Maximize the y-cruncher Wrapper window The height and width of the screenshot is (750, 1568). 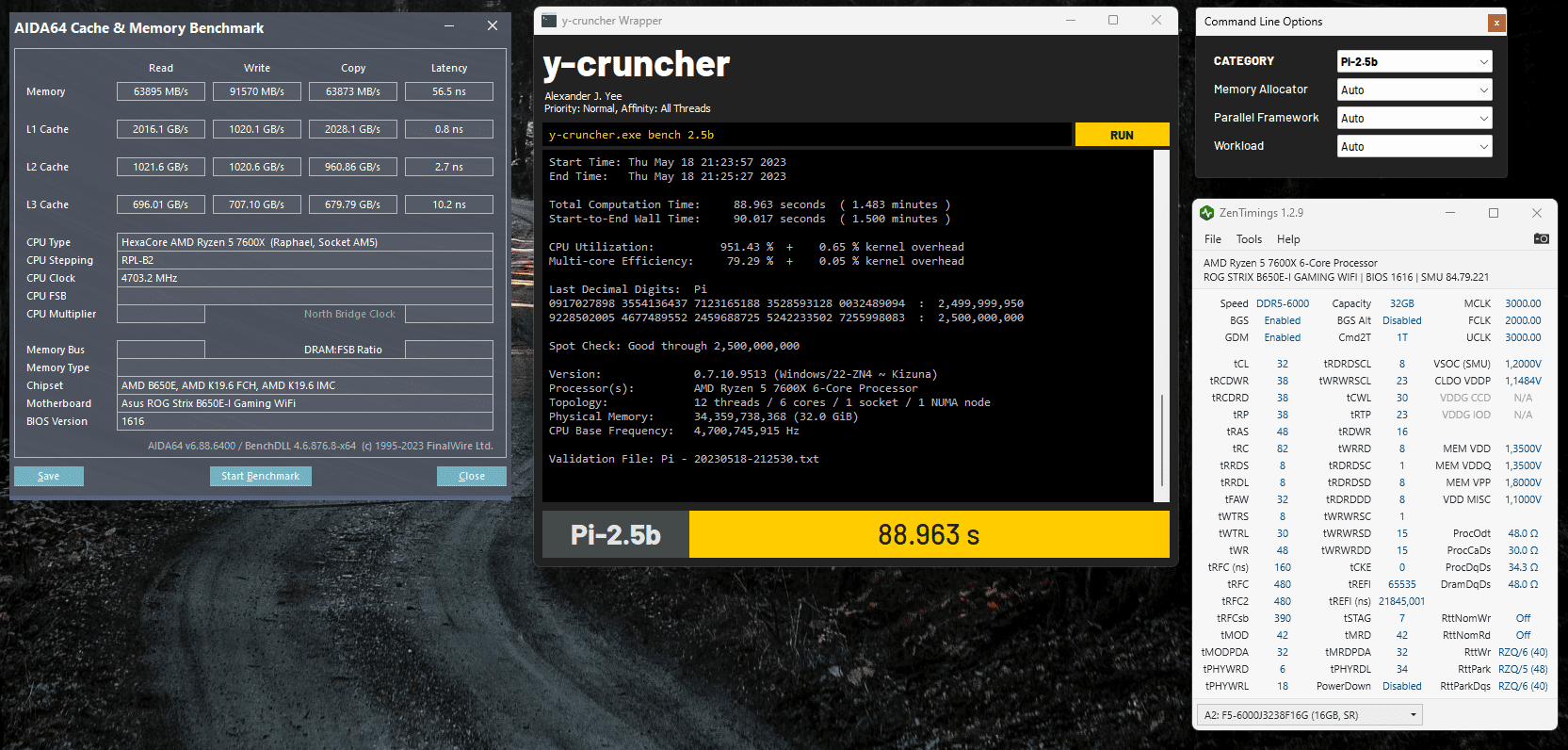1113,20
